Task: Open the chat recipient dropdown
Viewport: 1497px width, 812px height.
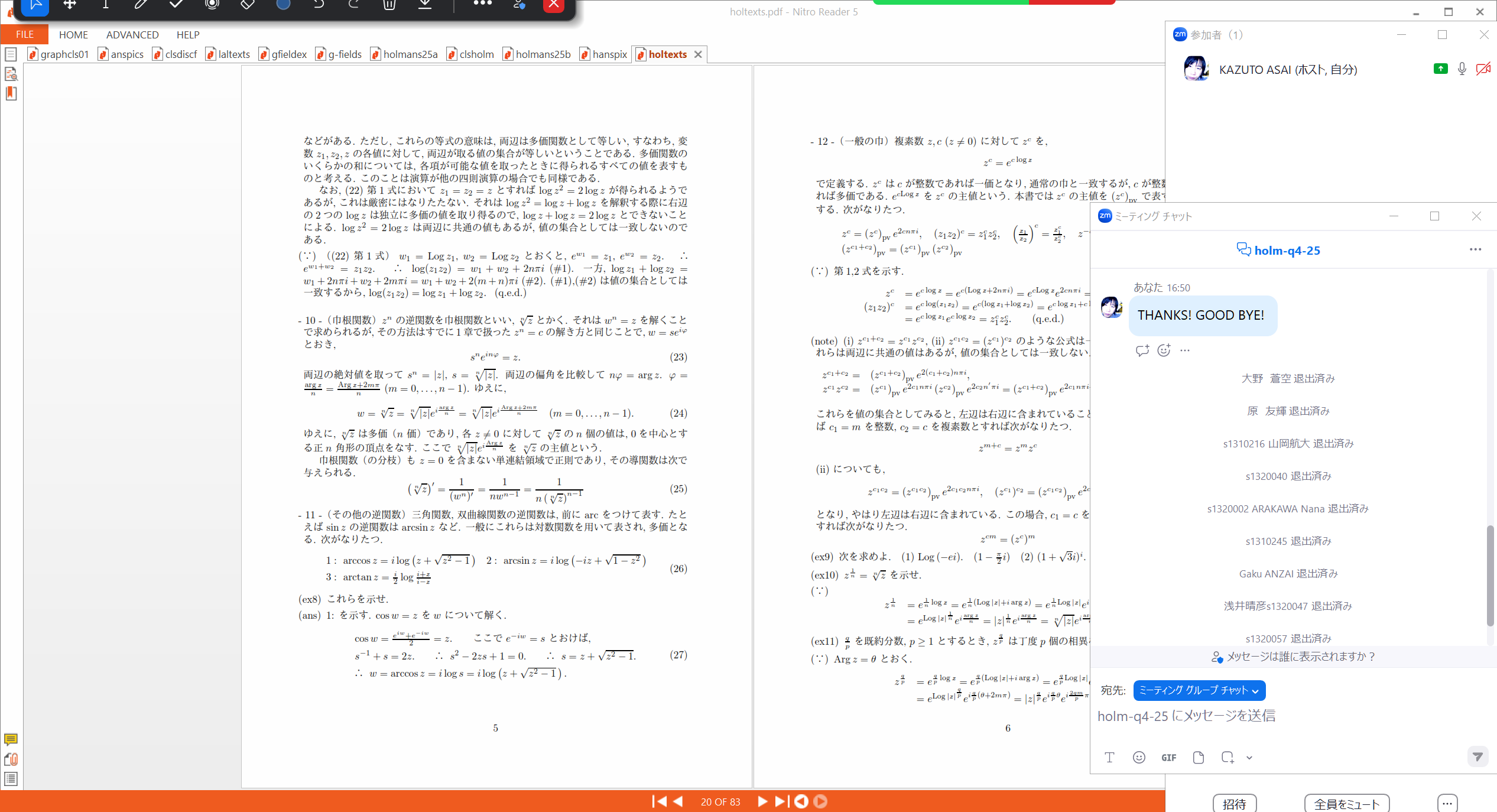Action: [x=1199, y=690]
